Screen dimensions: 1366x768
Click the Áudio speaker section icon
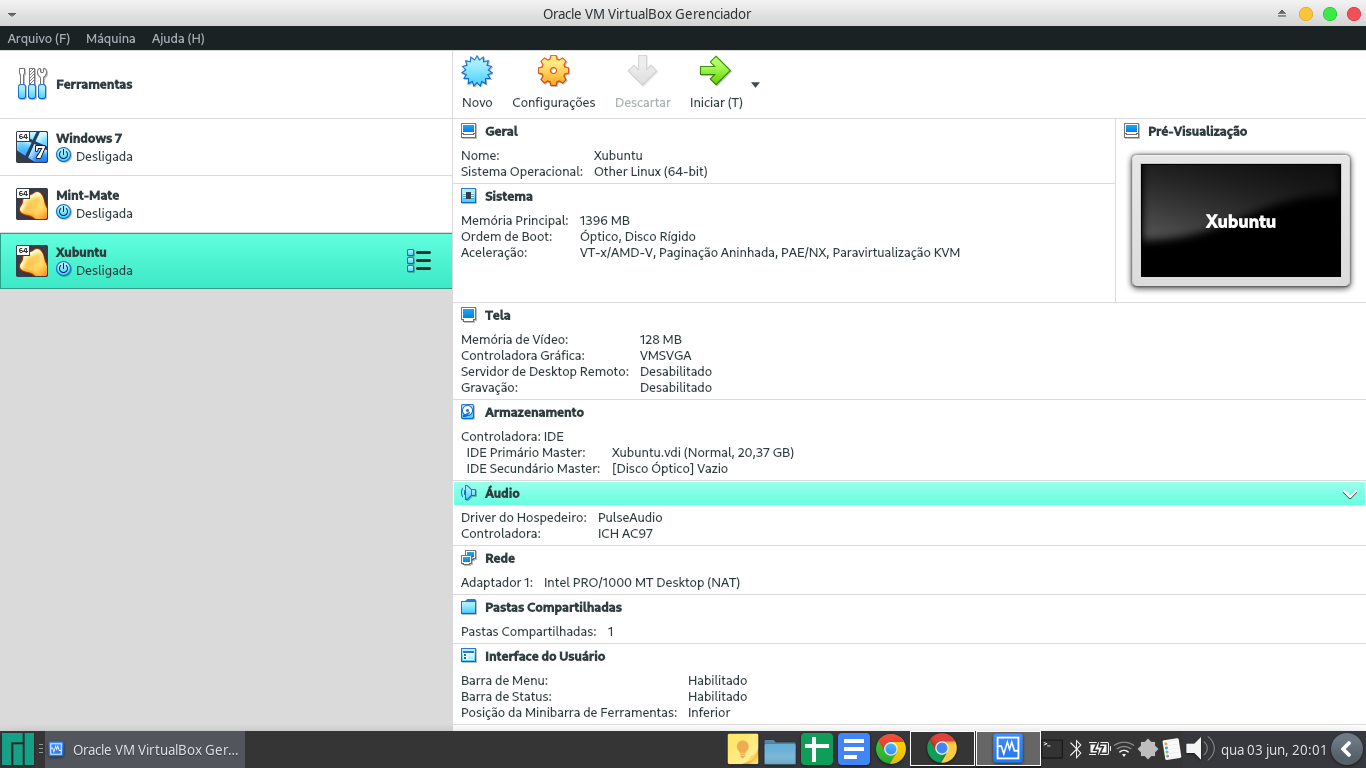click(468, 492)
